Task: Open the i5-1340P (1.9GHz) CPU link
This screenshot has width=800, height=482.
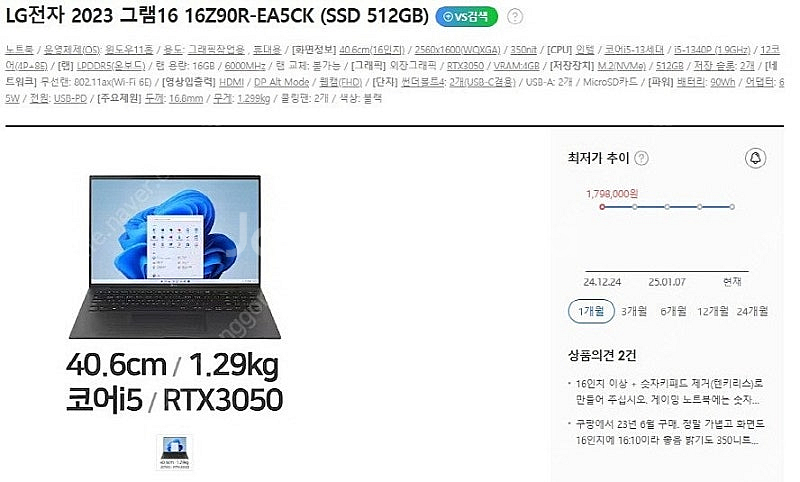Action: (712, 49)
